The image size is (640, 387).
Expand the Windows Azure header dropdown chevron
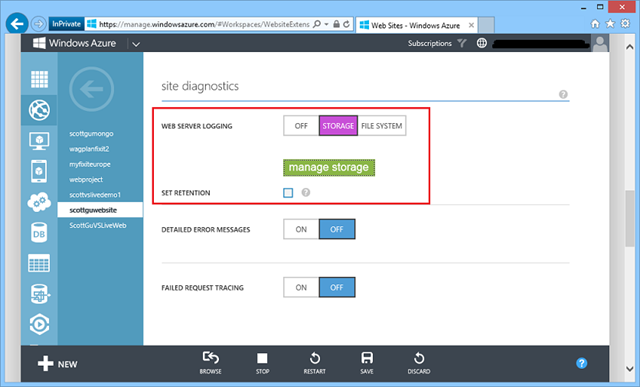click(x=136, y=44)
